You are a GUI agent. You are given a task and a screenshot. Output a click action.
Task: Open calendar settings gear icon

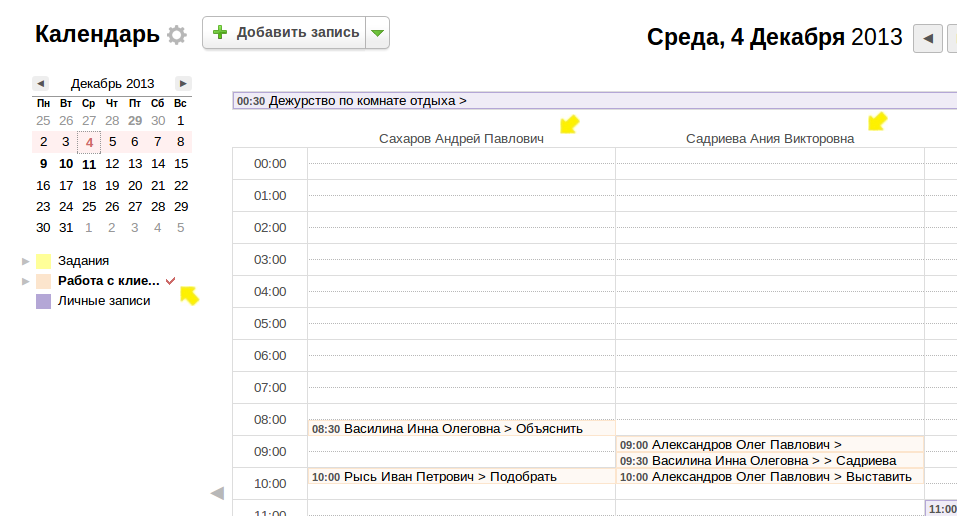point(177,35)
